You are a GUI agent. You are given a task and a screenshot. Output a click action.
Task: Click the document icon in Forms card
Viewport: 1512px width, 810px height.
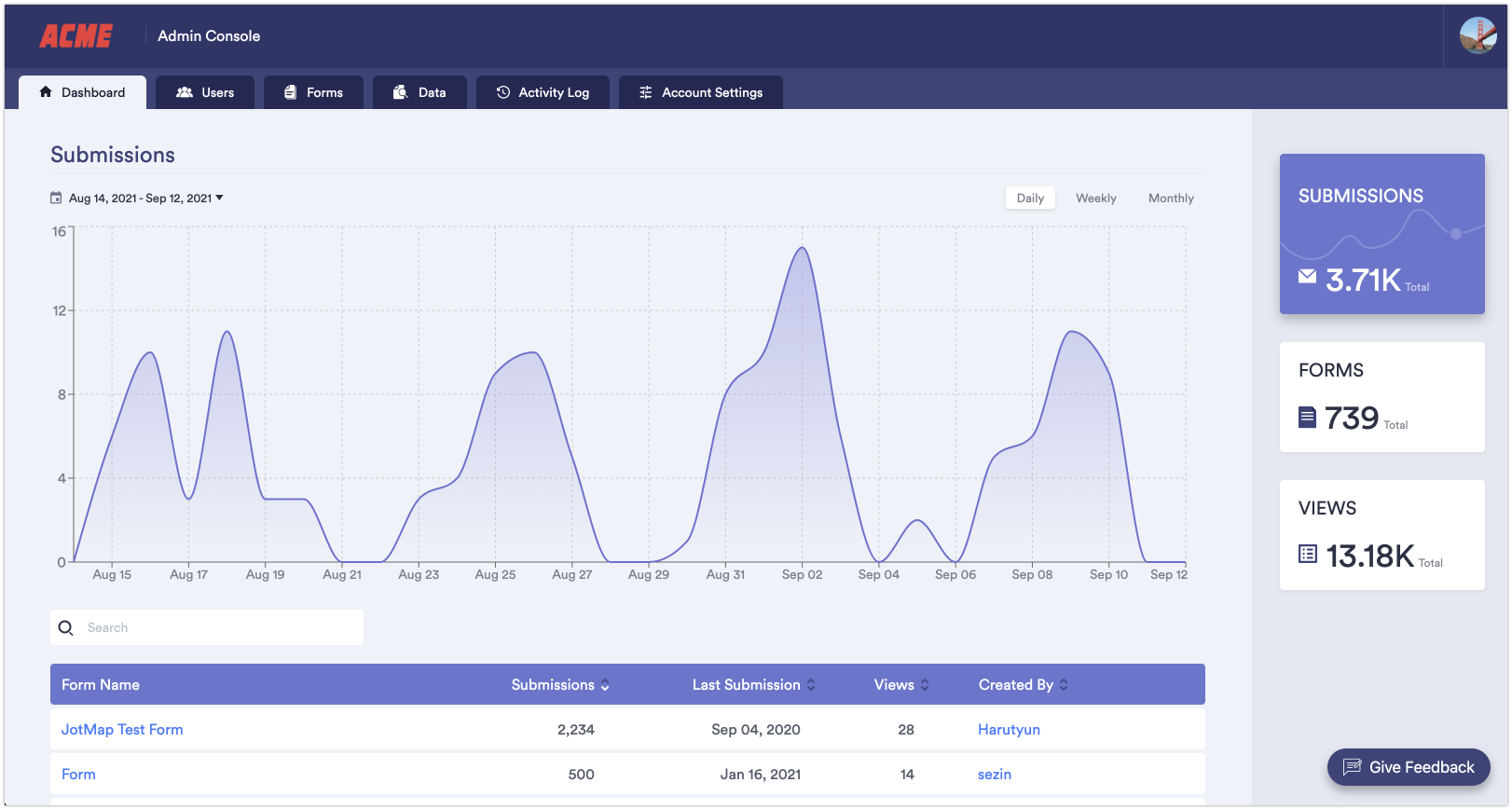pos(1307,417)
